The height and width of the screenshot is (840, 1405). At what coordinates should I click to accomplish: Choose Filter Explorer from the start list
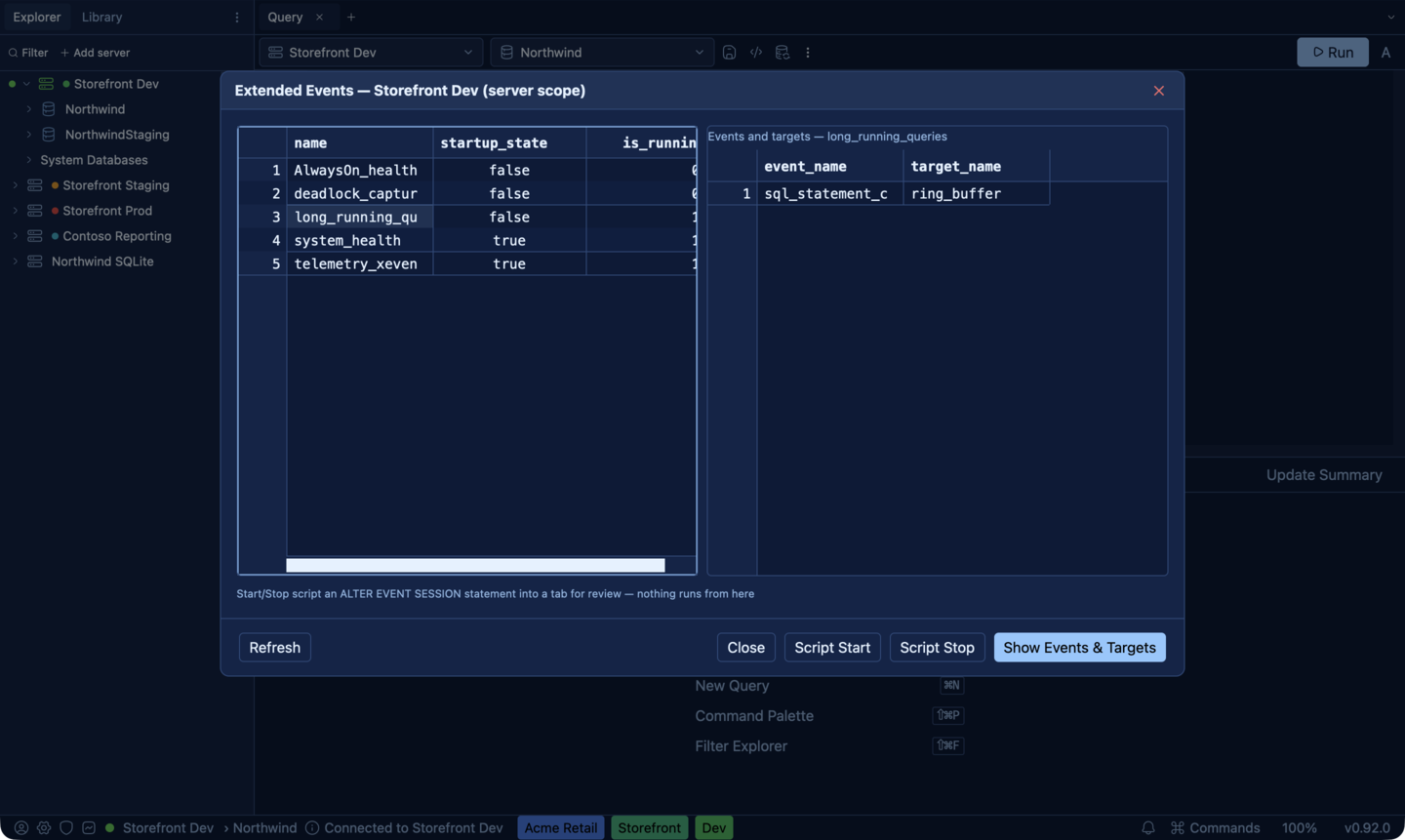click(741, 746)
